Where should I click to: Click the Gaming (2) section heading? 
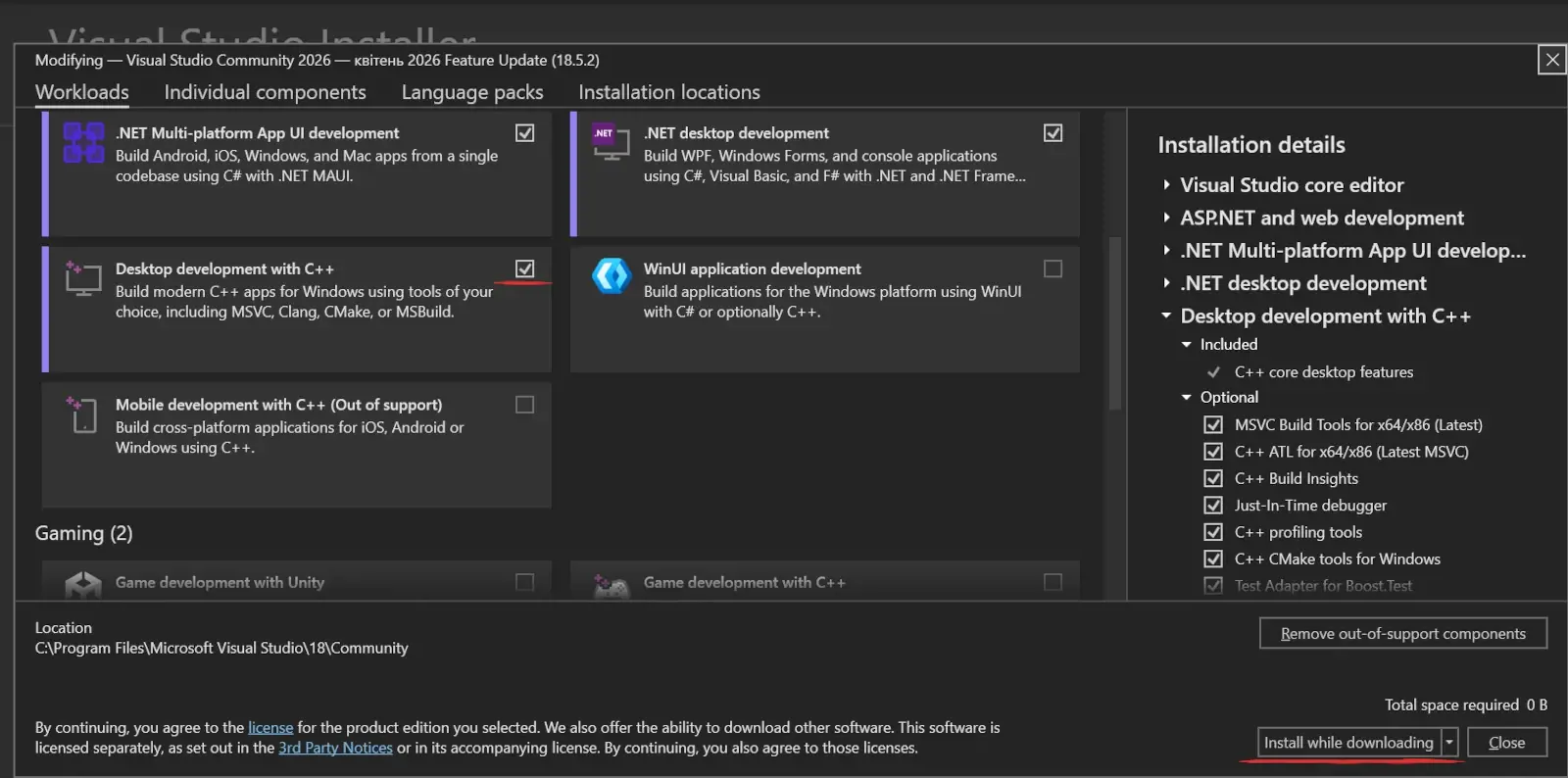pos(83,533)
